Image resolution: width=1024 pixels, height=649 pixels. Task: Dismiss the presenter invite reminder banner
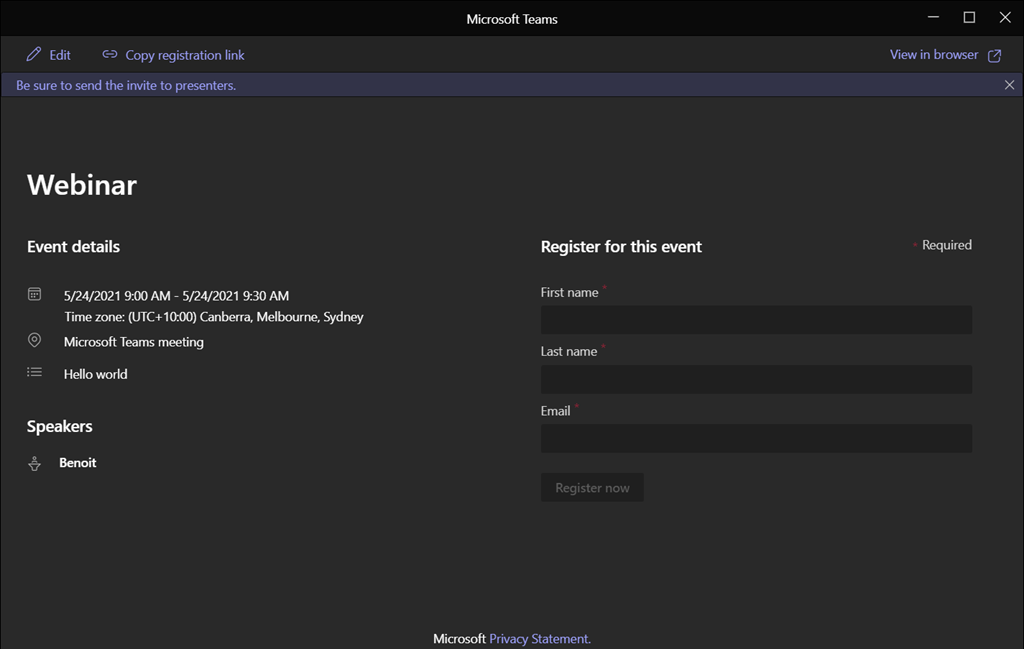pyautogui.click(x=1009, y=85)
